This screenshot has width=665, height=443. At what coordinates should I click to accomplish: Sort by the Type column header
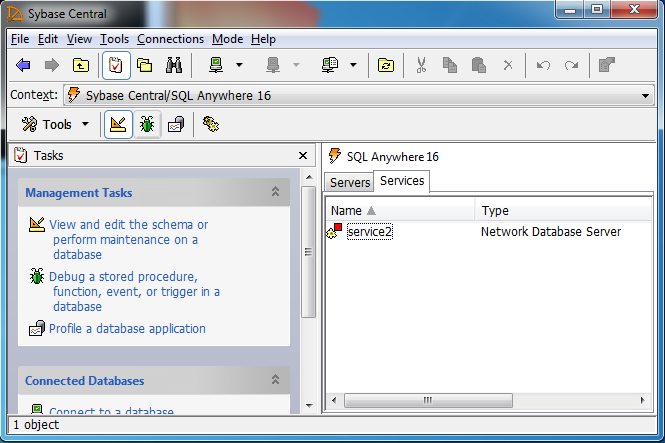564,211
